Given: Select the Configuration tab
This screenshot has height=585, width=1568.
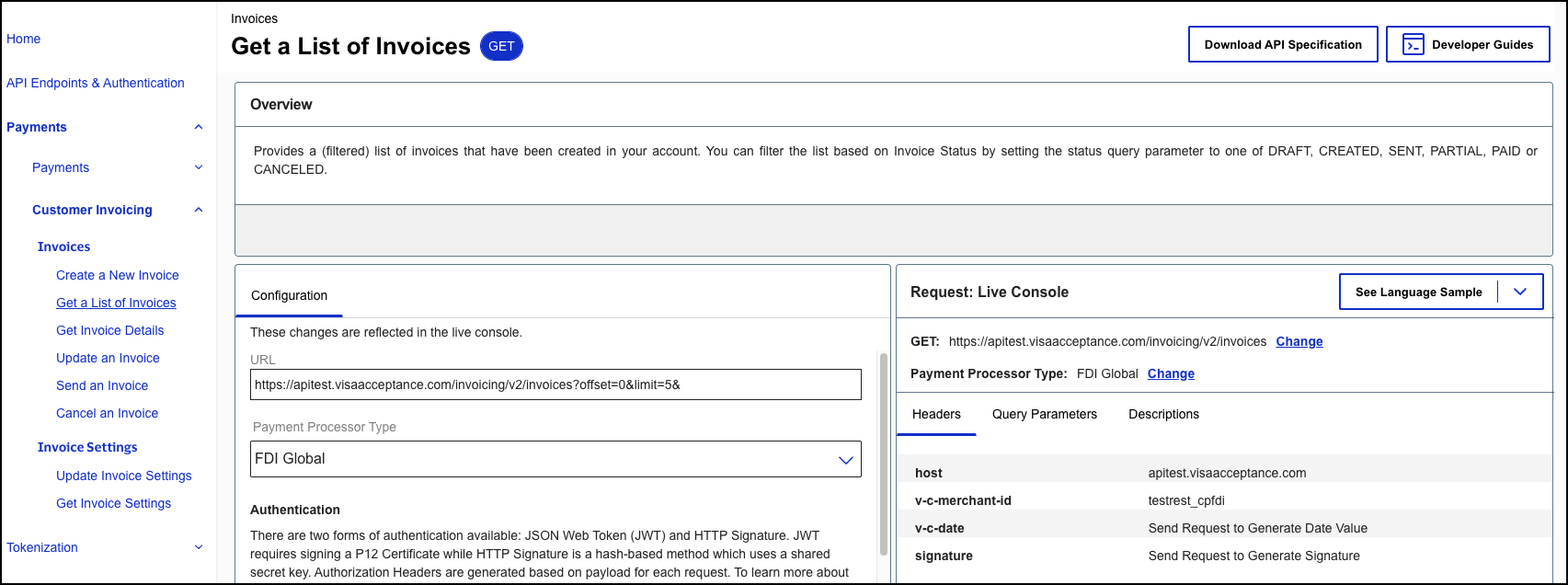Looking at the screenshot, I should click(289, 295).
